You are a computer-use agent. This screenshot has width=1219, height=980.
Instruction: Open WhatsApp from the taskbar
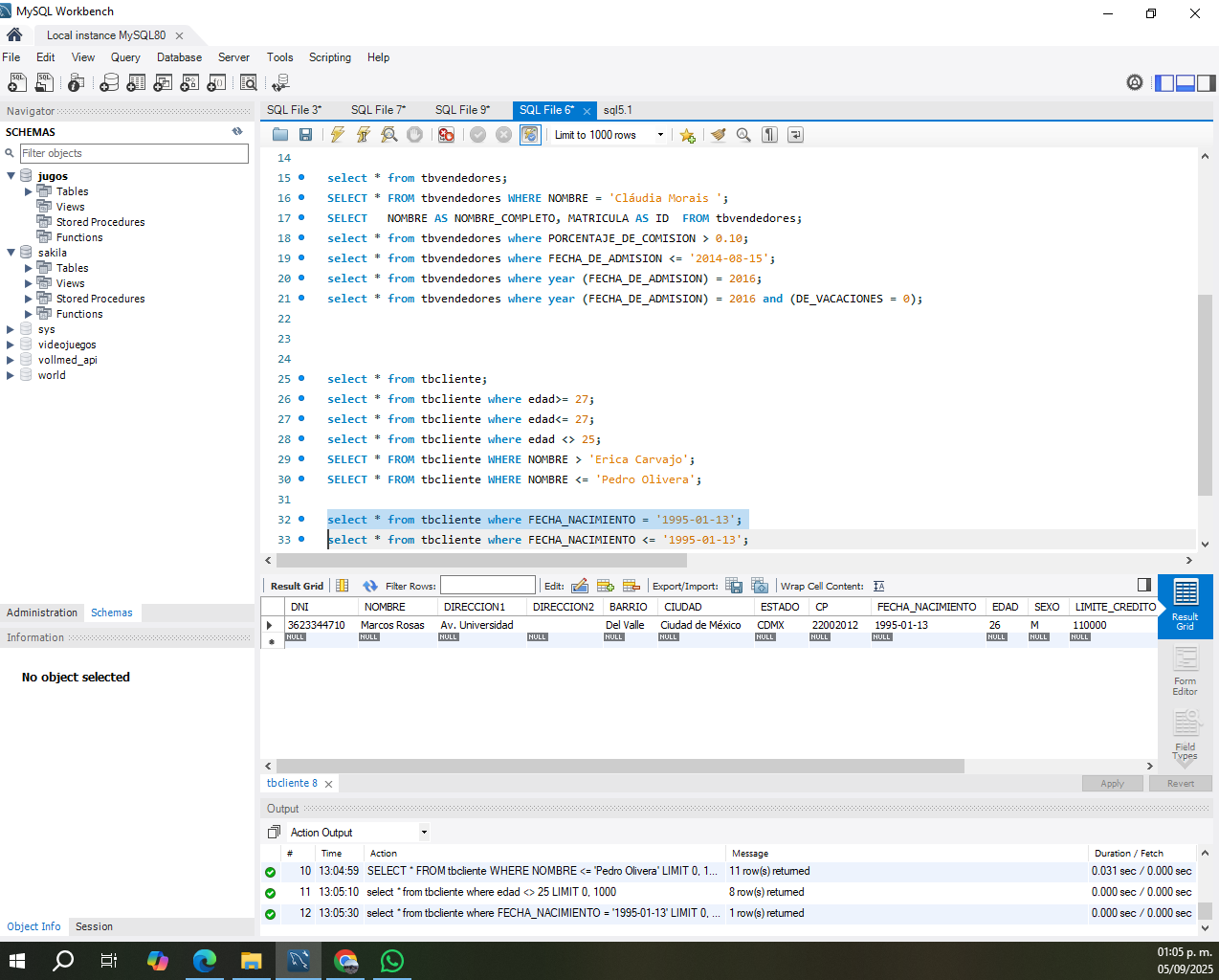click(392, 961)
